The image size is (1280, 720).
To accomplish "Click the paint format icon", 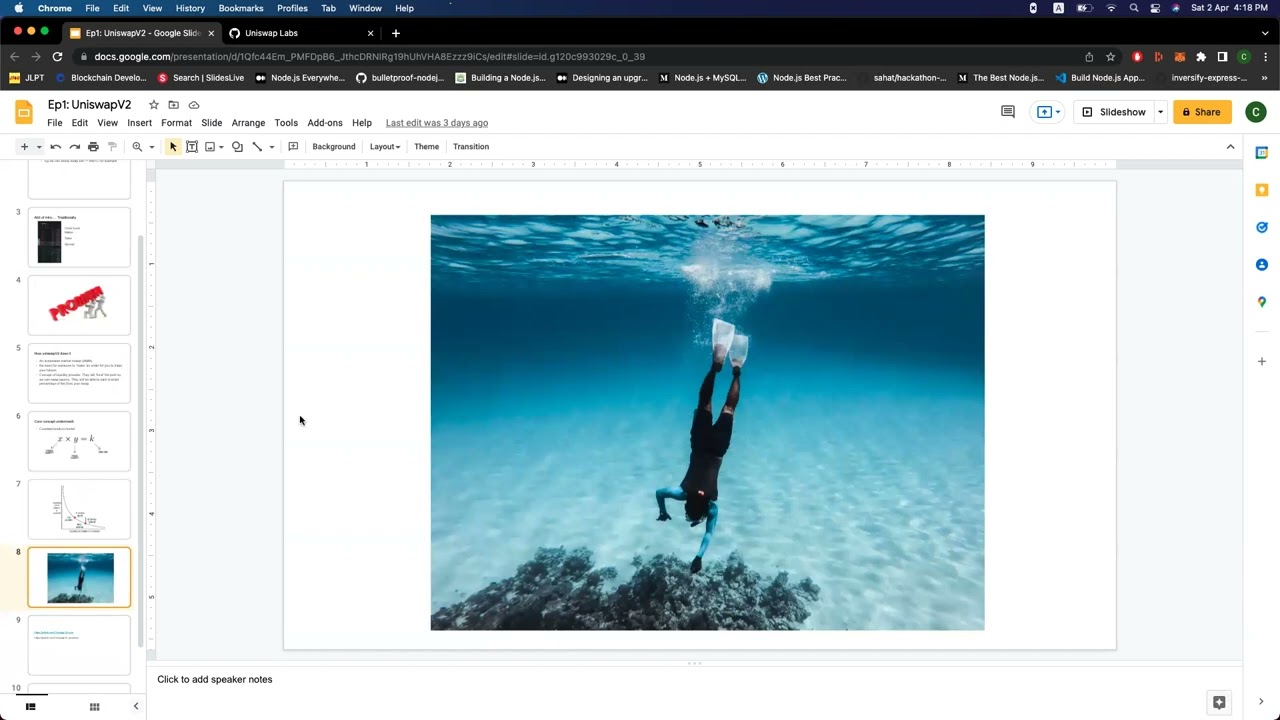I will [112, 147].
